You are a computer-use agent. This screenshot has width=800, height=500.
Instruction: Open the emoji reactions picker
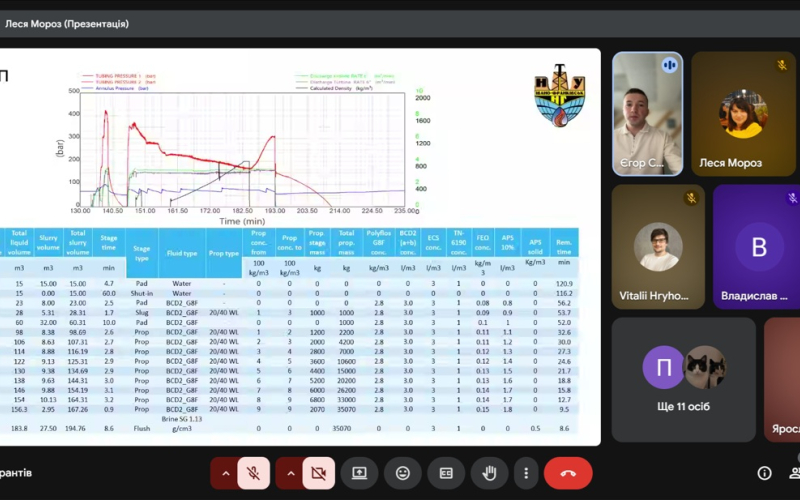[x=403, y=473]
